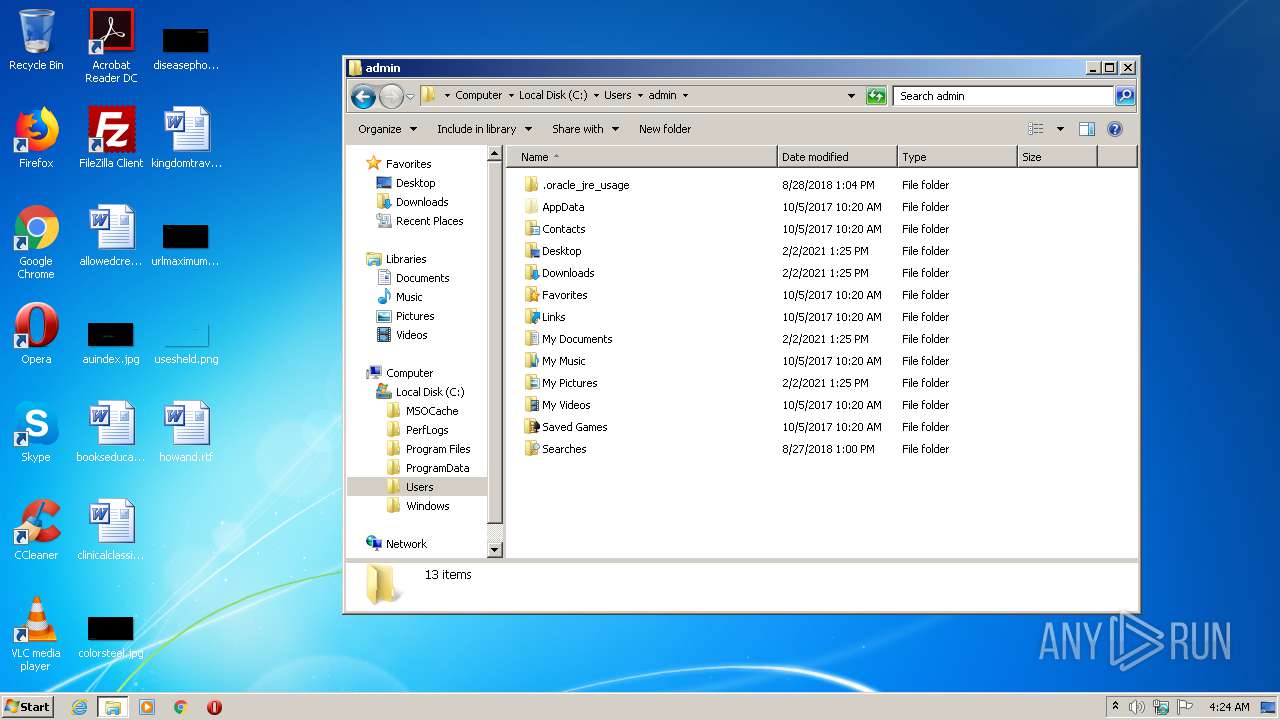
Task: Click the taskbar clock showing 4:24 AM
Action: point(1228,707)
